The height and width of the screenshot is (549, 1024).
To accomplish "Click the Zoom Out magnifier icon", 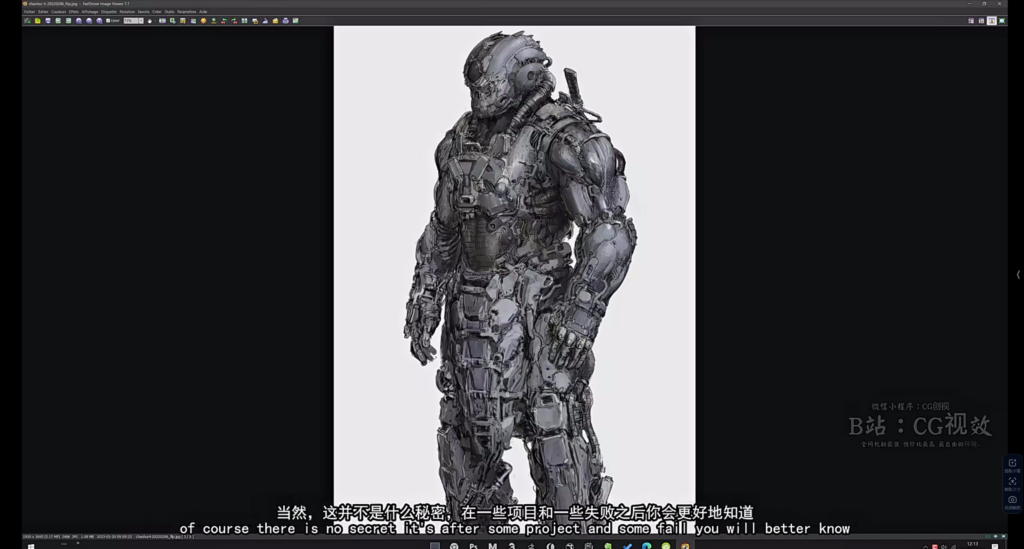I will (x=89, y=21).
